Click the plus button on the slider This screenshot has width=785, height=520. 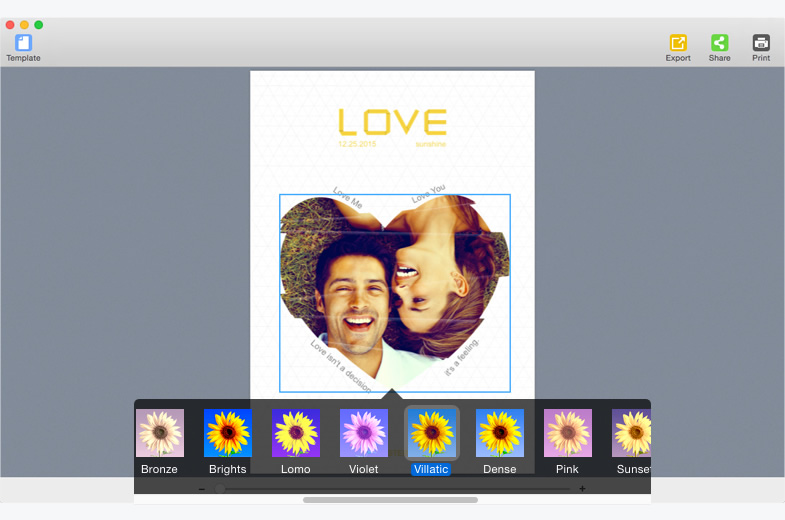(583, 489)
